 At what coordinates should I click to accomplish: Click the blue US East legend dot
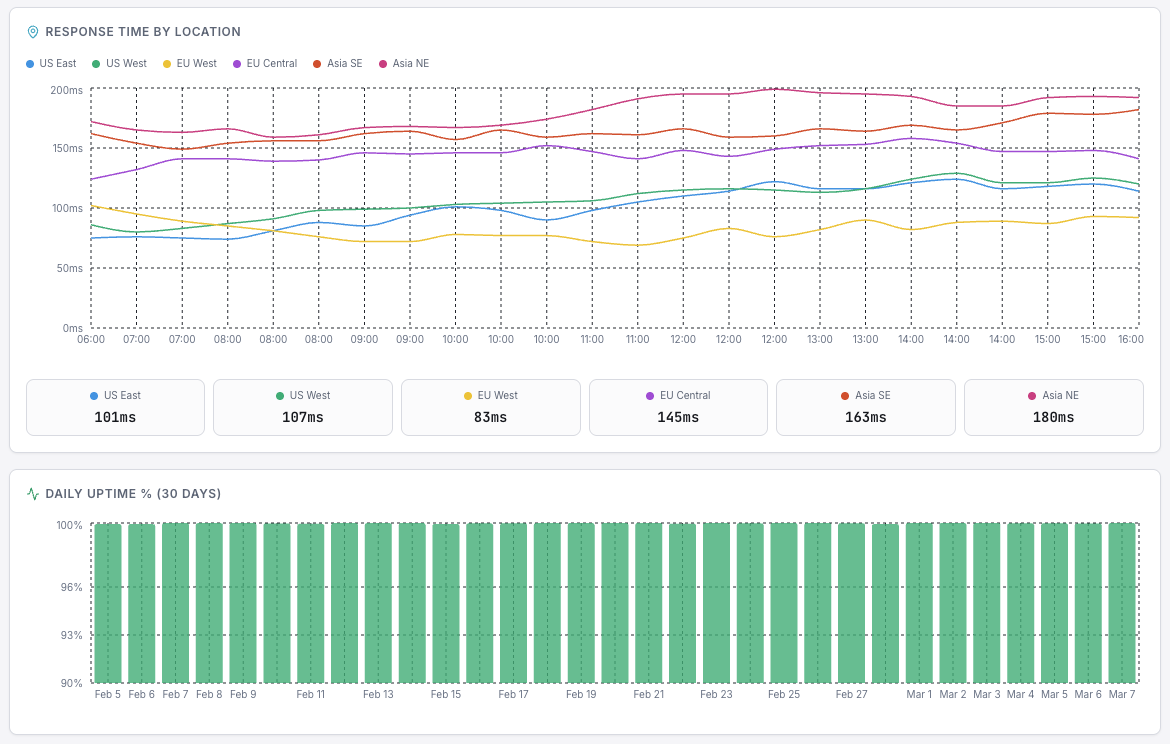point(32,63)
